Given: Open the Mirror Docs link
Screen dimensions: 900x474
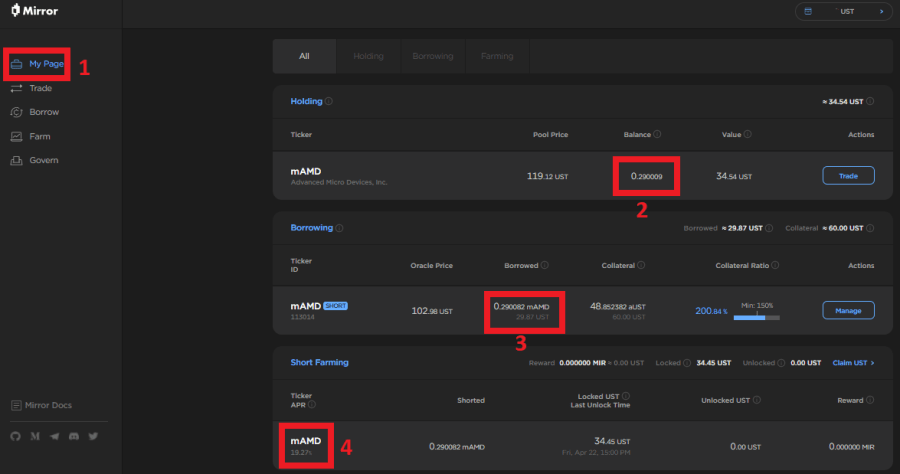Looking at the screenshot, I should point(41,405).
